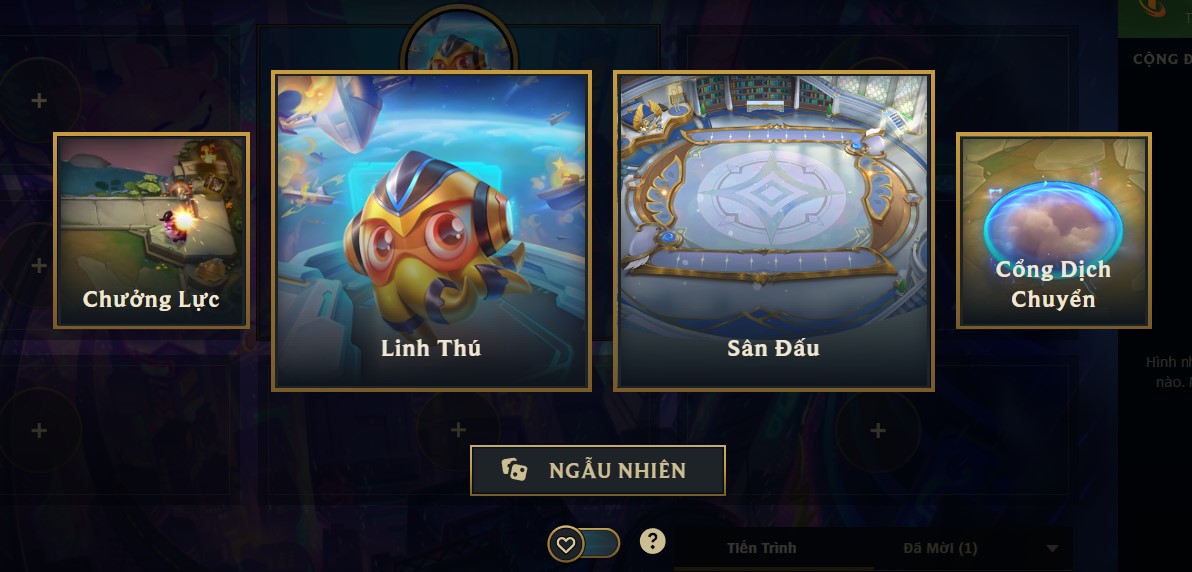The height and width of the screenshot is (572, 1192).
Task: Click the plus slot beneath Linh Thú card
Action: [458, 431]
